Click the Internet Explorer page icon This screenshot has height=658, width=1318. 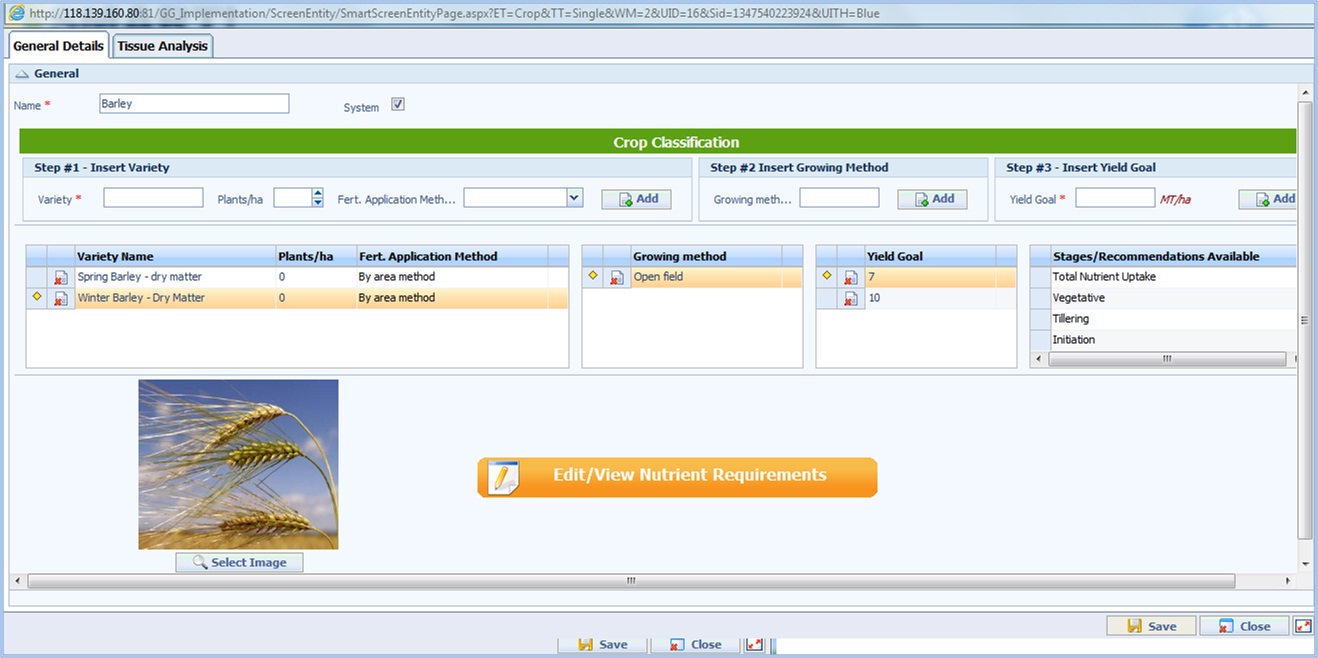point(16,13)
